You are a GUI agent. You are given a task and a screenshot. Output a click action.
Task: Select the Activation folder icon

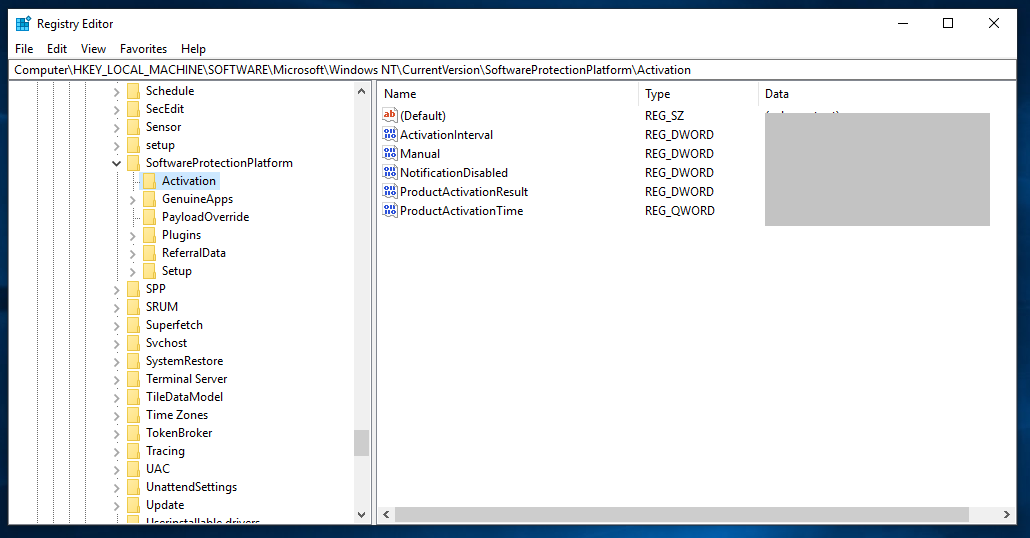(150, 181)
